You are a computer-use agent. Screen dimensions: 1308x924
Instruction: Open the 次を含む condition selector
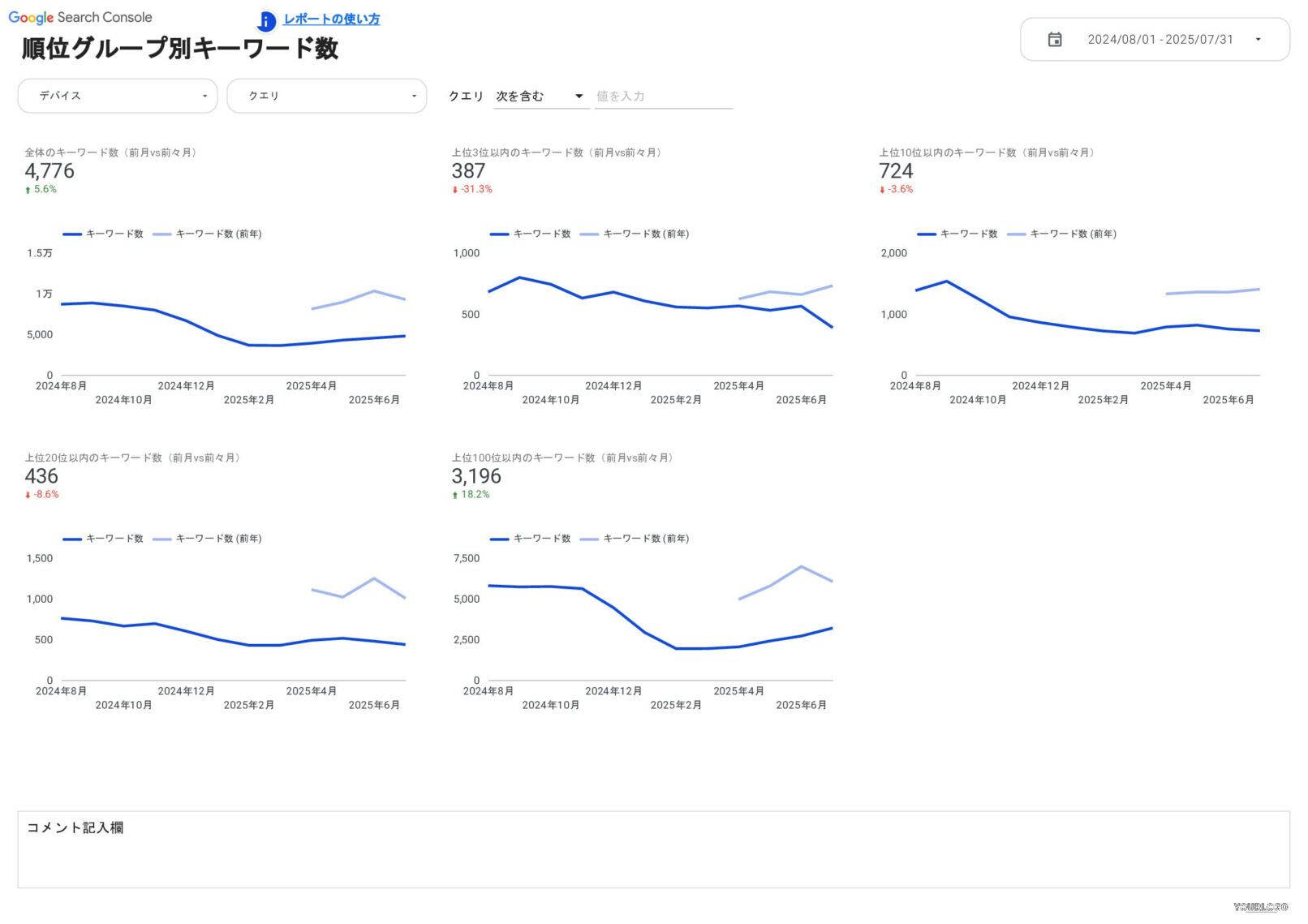(539, 97)
